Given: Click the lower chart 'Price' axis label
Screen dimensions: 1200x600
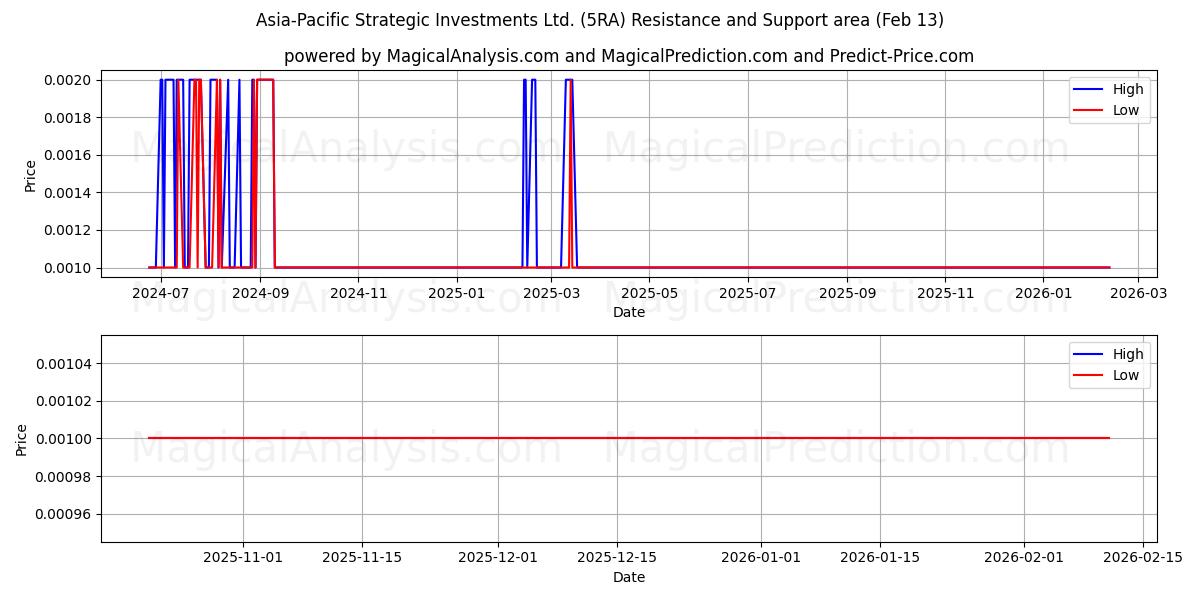Looking at the screenshot, I should pos(22,440).
